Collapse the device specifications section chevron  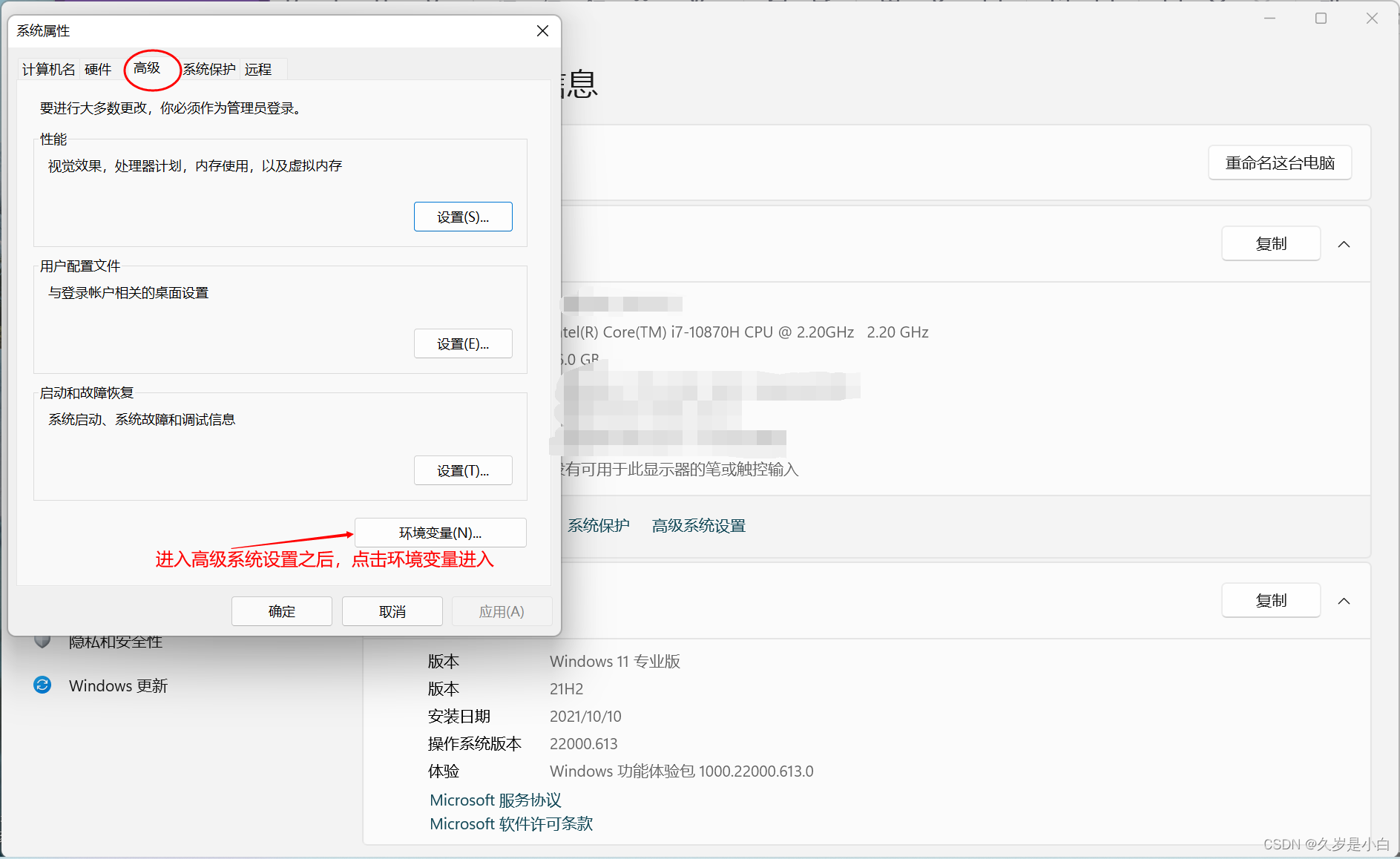pyautogui.click(x=1344, y=244)
